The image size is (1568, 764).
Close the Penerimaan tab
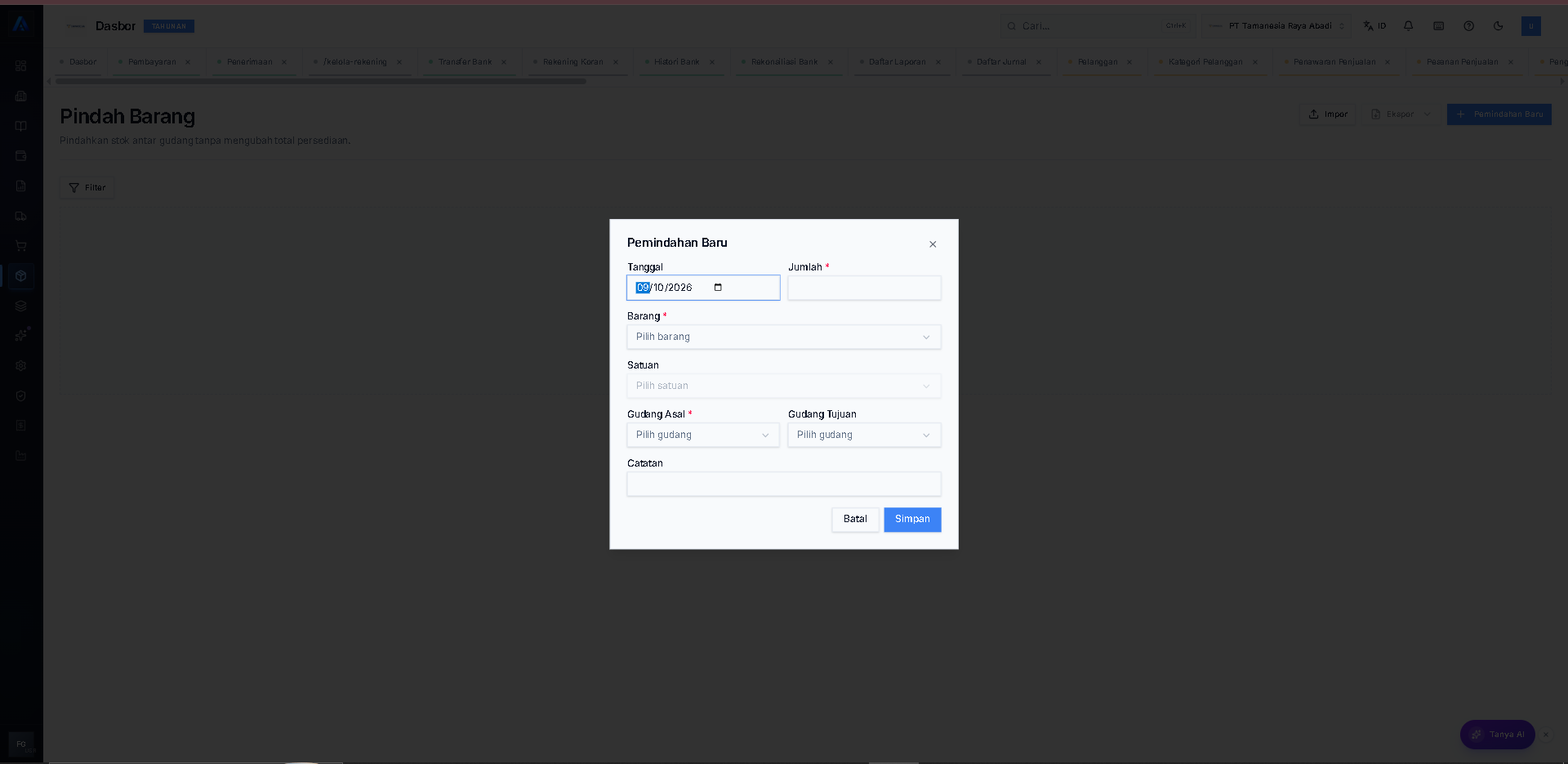284,62
